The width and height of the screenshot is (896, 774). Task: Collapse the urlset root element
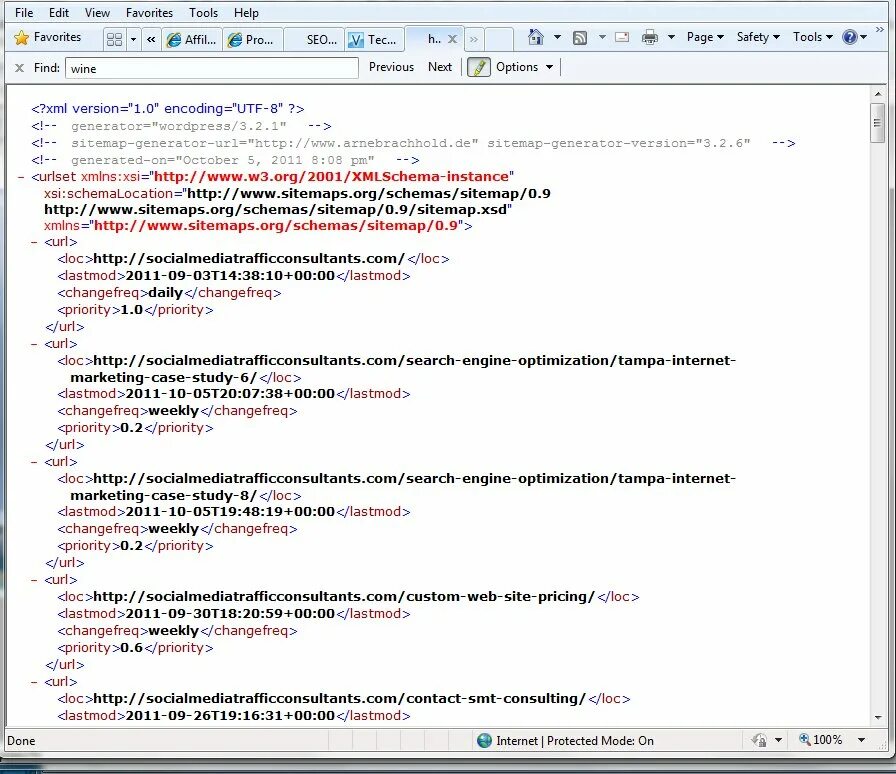21,177
